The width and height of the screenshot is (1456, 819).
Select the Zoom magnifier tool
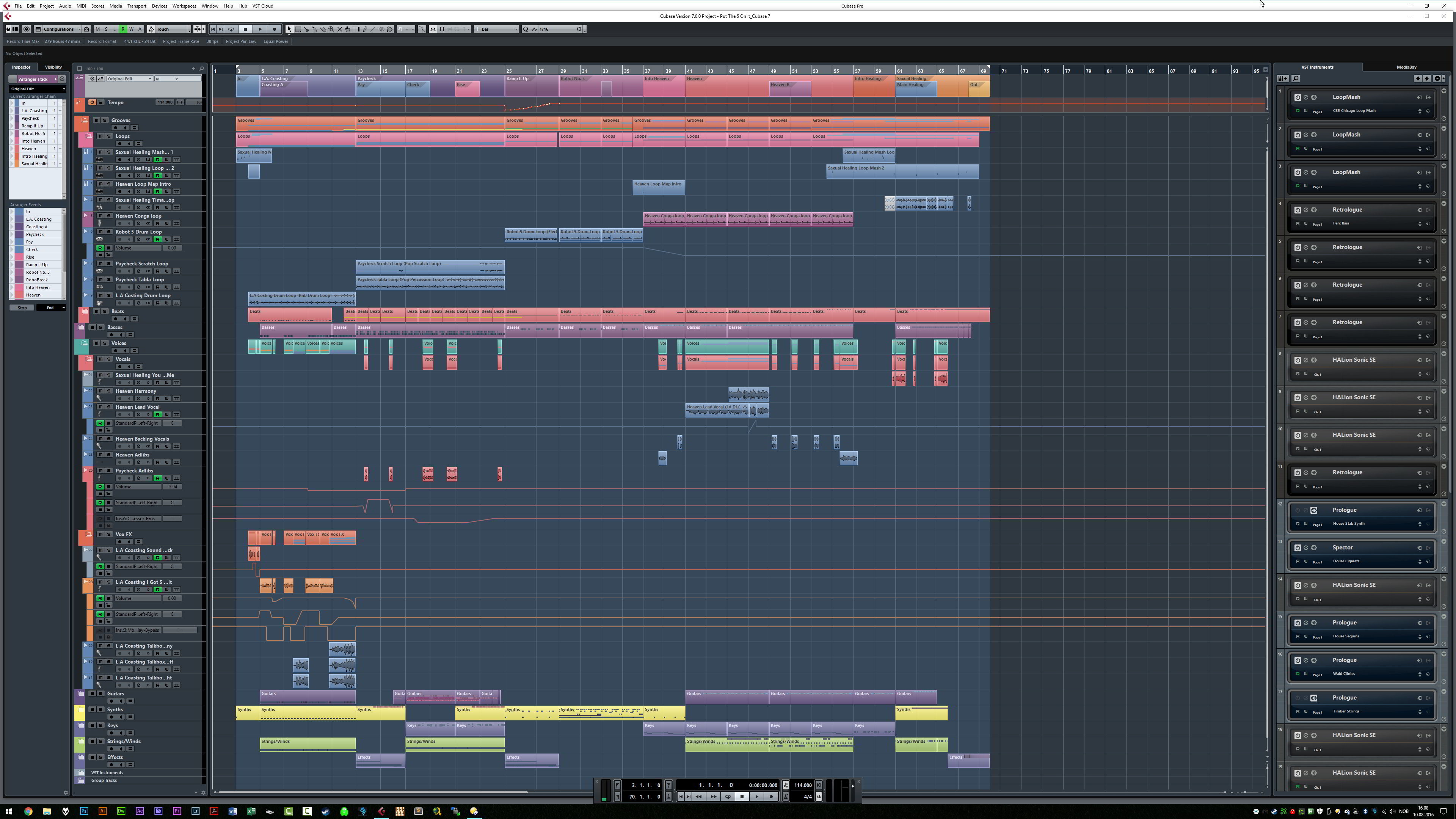pos(331,30)
